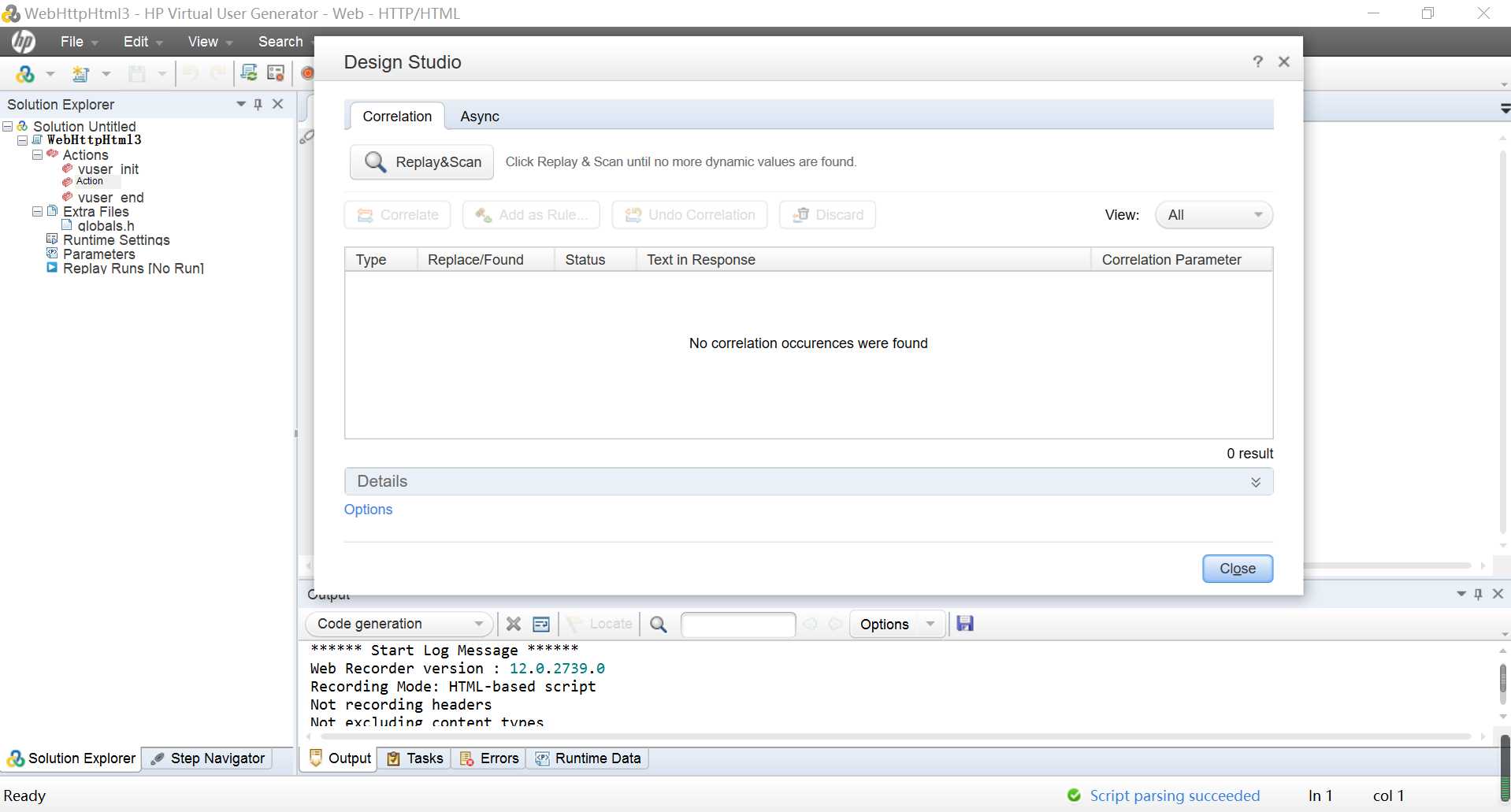Open the Code generation output dropdown
This screenshot has height=812, width=1511.
coord(399,624)
